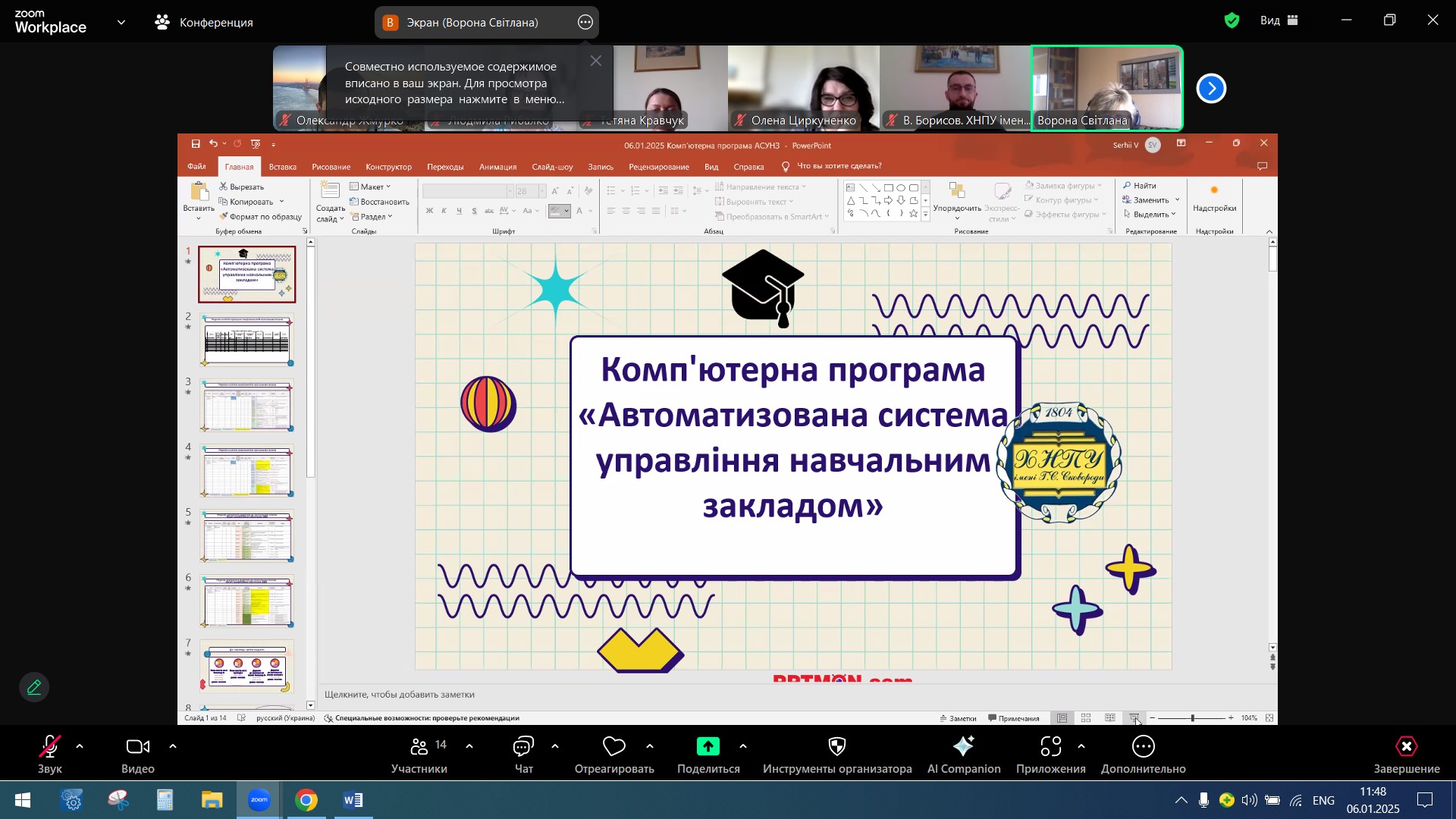Open the Zoom annotation pencil tool
The width and height of the screenshot is (1456, 819).
click(x=34, y=687)
